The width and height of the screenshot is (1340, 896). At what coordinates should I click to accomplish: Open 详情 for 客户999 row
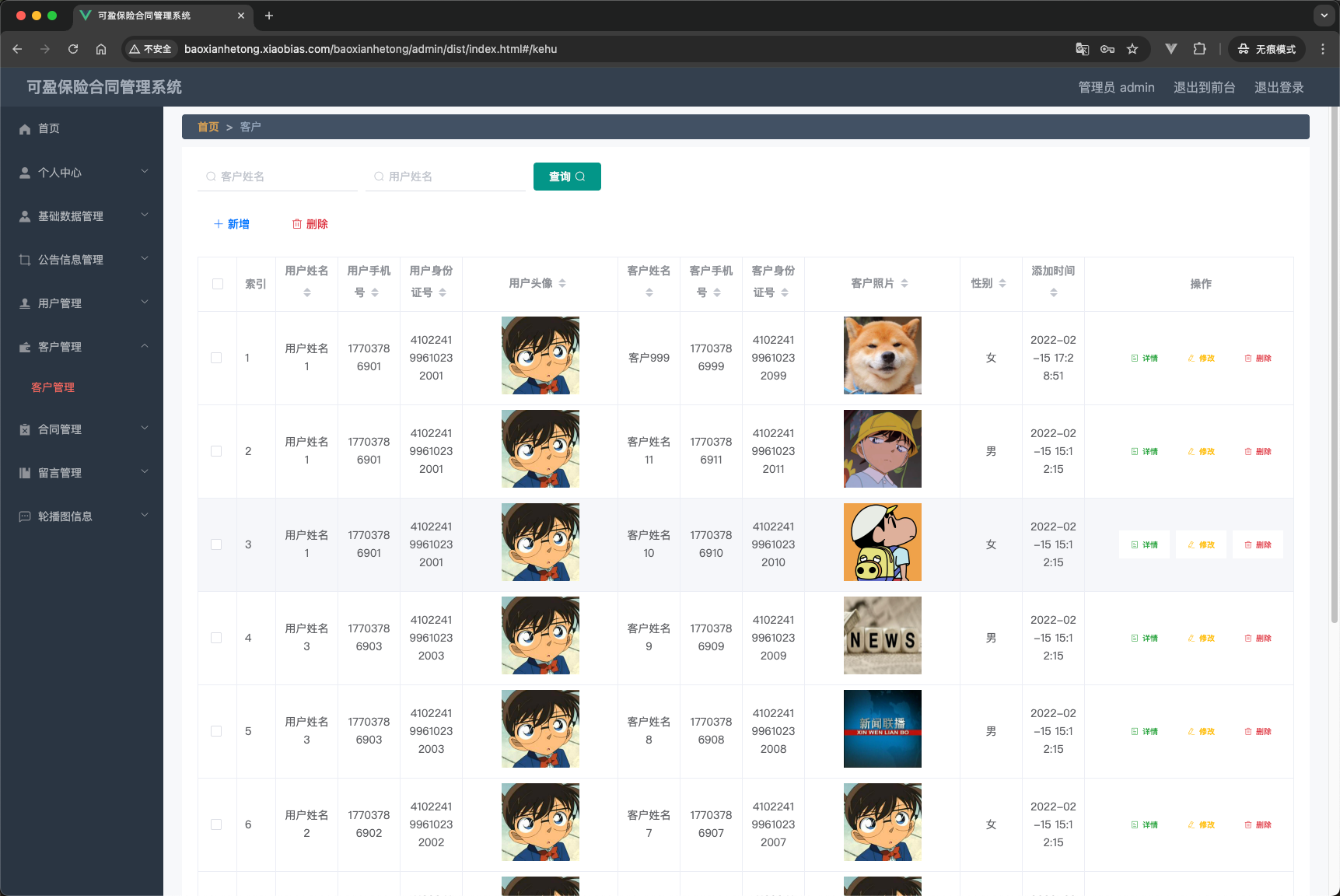(x=1145, y=359)
